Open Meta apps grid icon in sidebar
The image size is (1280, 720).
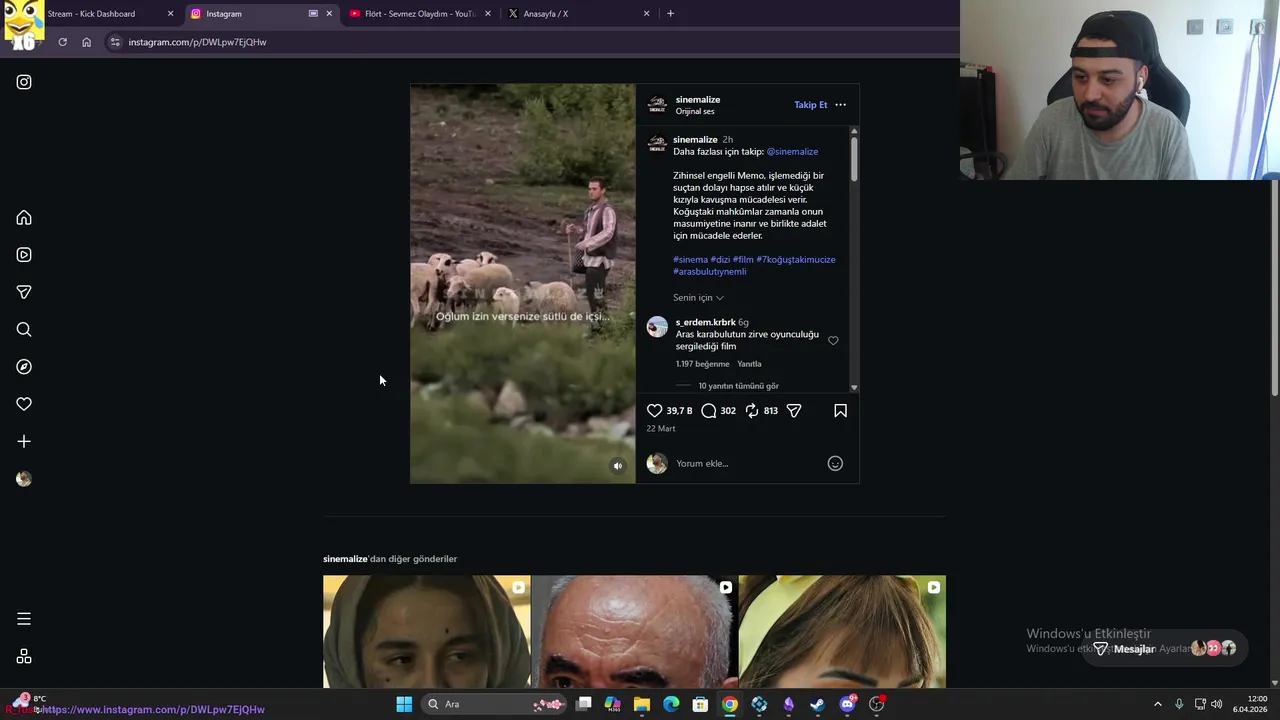point(24,657)
